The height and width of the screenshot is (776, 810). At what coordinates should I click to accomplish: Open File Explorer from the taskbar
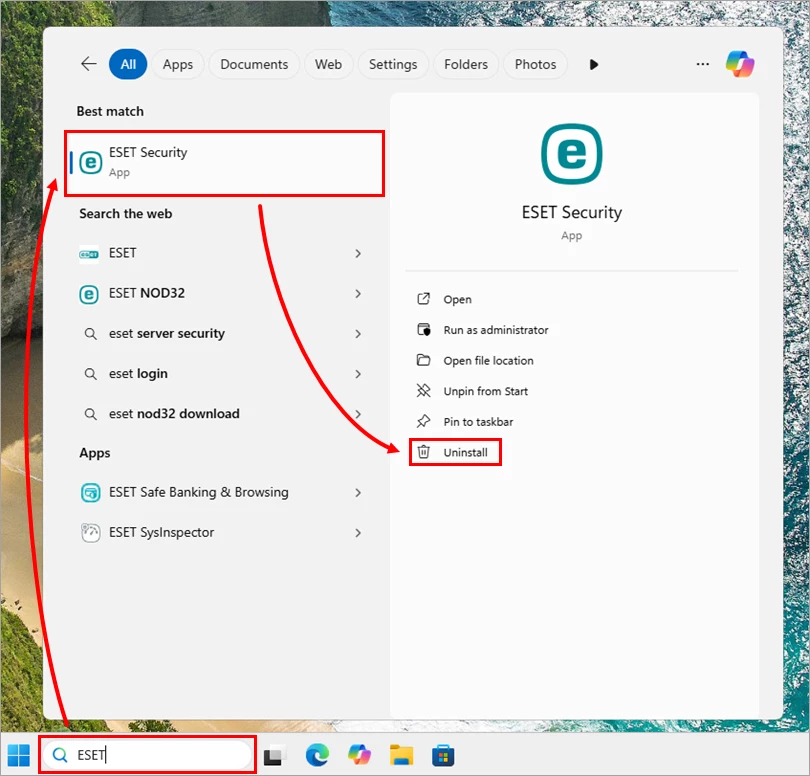pyautogui.click(x=401, y=754)
